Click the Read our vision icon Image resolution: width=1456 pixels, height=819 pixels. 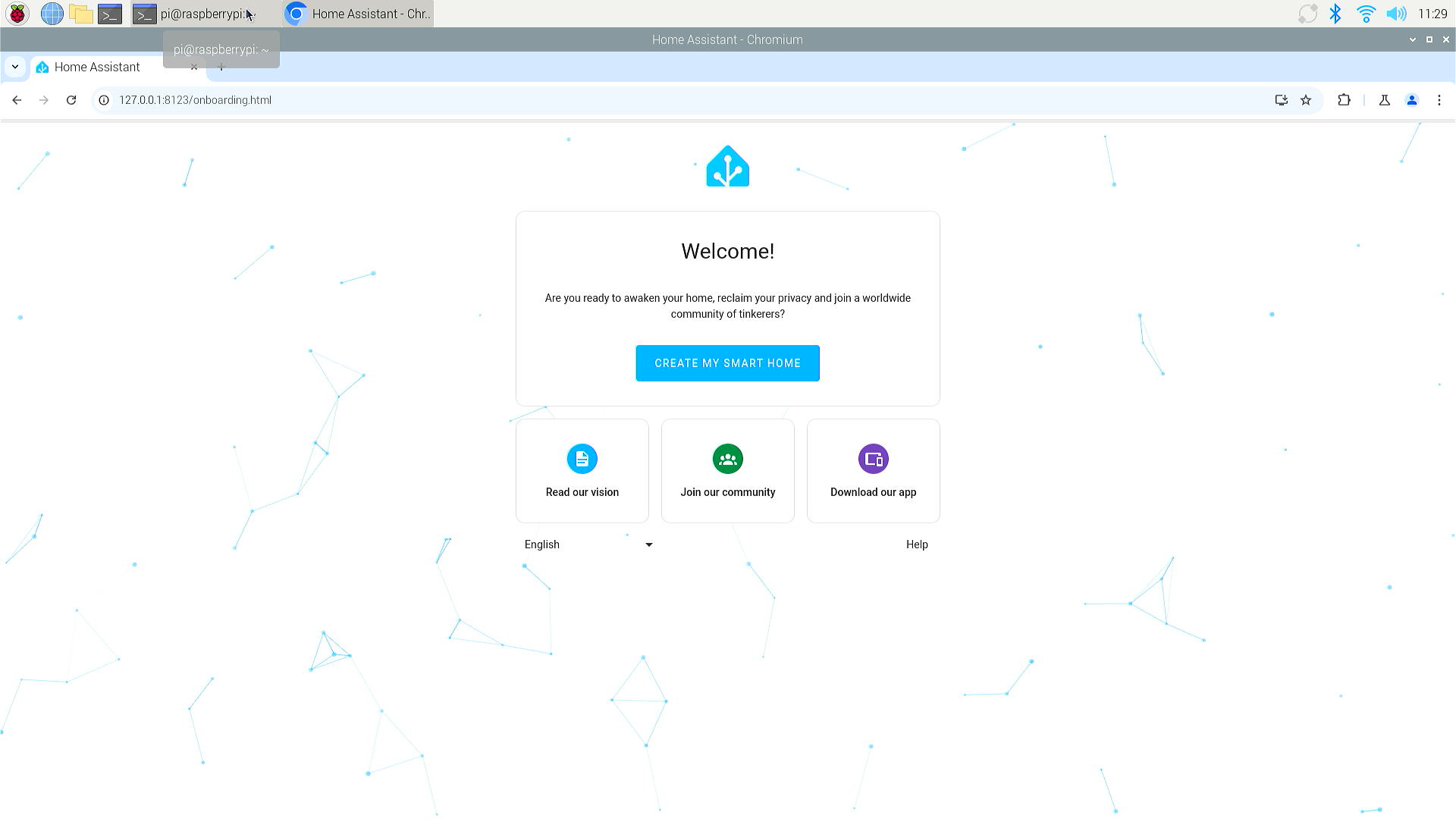[x=582, y=459]
